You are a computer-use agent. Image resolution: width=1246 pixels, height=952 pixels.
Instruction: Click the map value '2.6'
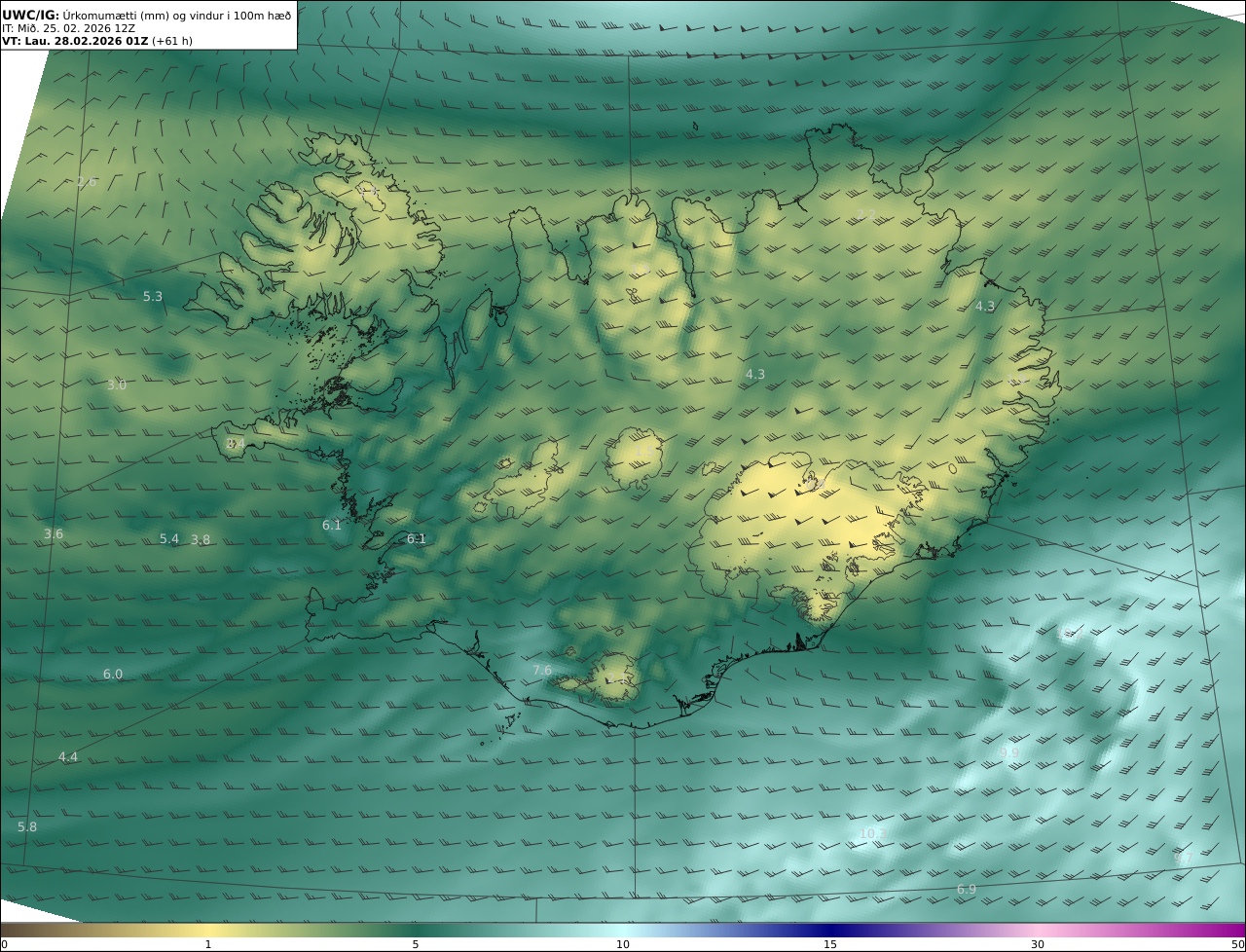[87, 182]
